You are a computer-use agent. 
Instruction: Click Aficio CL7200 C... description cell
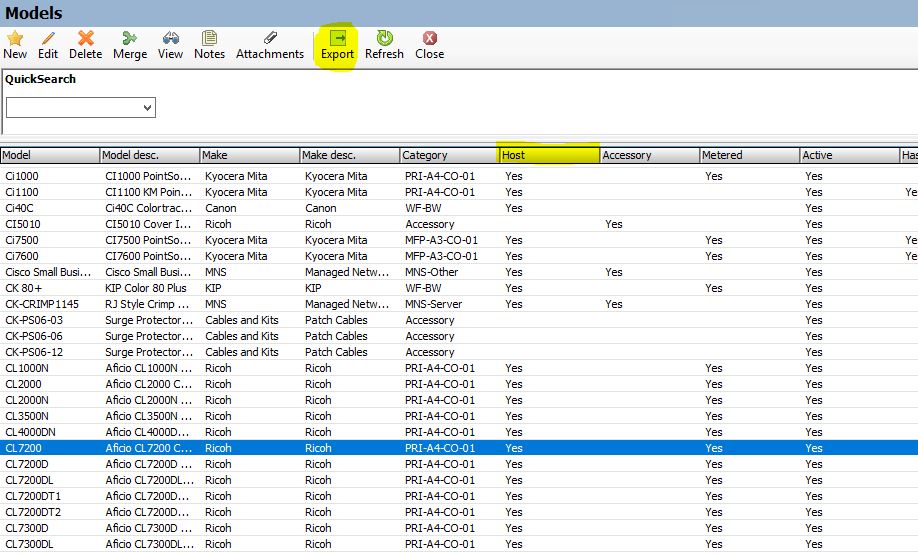click(x=149, y=449)
